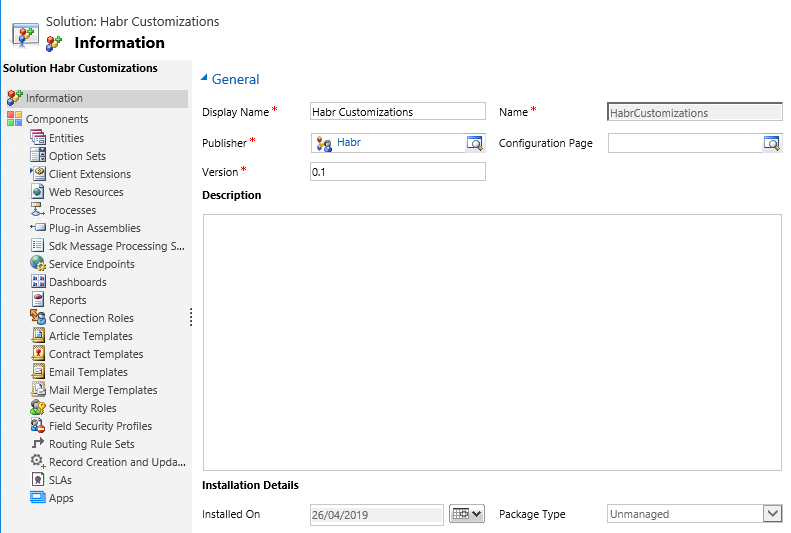The height and width of the screenshot is (533, 791).
Task: Click the Email Templates icon
Action: click(38, 372)
